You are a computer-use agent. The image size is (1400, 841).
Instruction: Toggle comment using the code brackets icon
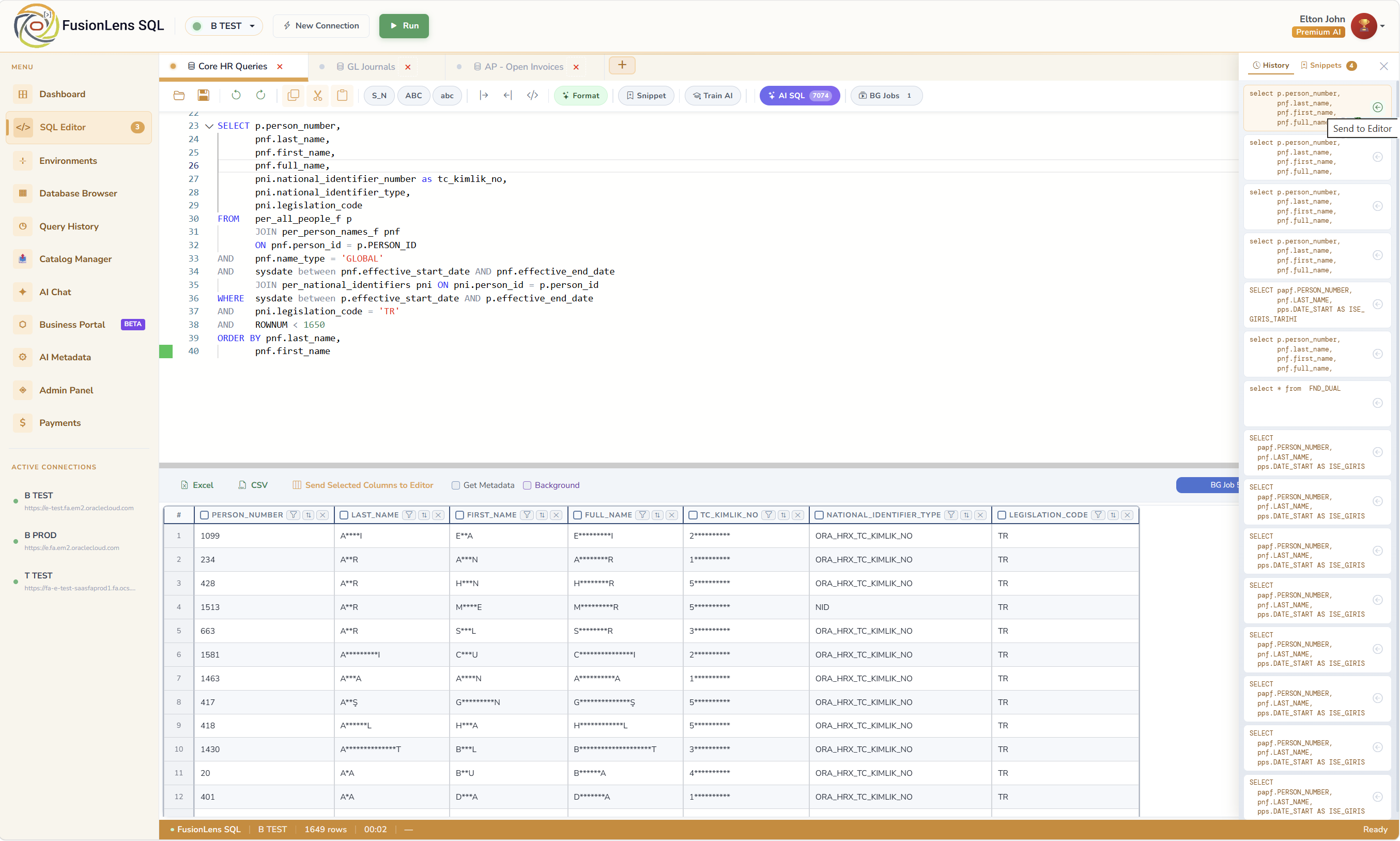(533, 96)
